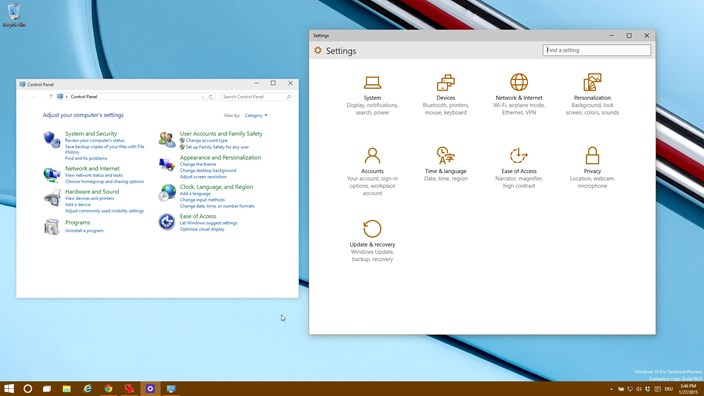Image resolution: width=704 pixels, height=396 pixels.
Task: Click the Change desktop background link
Action: [x=208, y=171]
